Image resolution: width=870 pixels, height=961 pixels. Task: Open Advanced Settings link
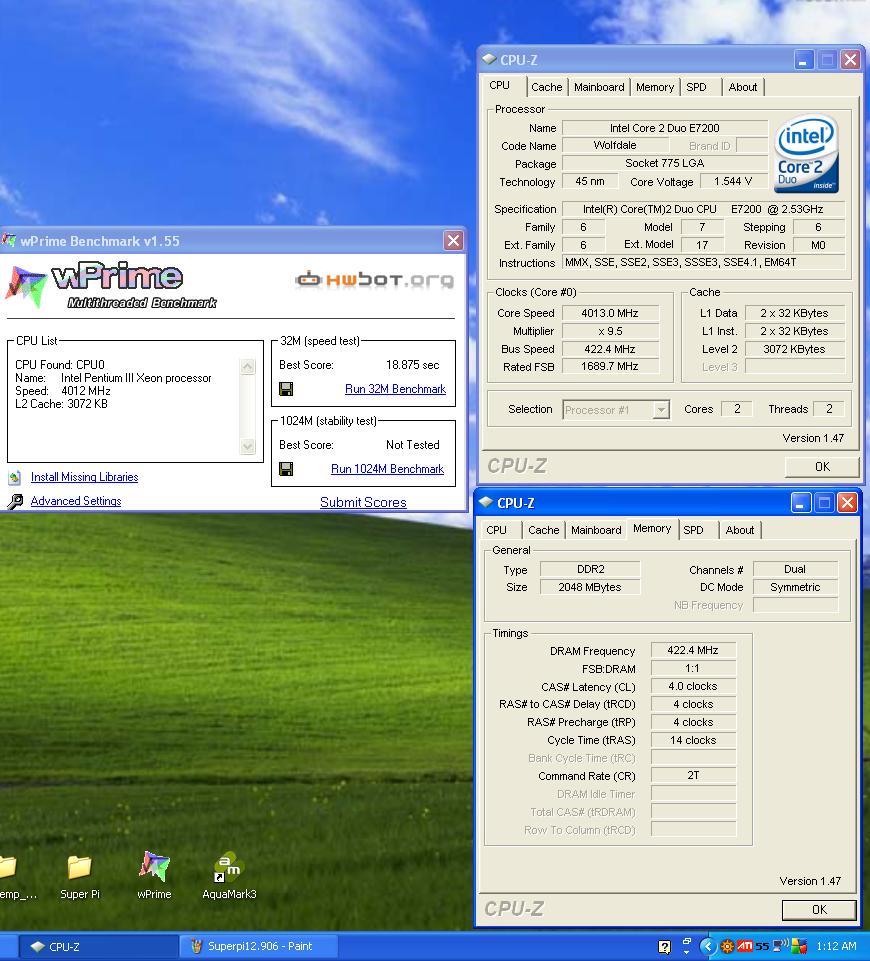pyautogui.click(x=76, y=501)
